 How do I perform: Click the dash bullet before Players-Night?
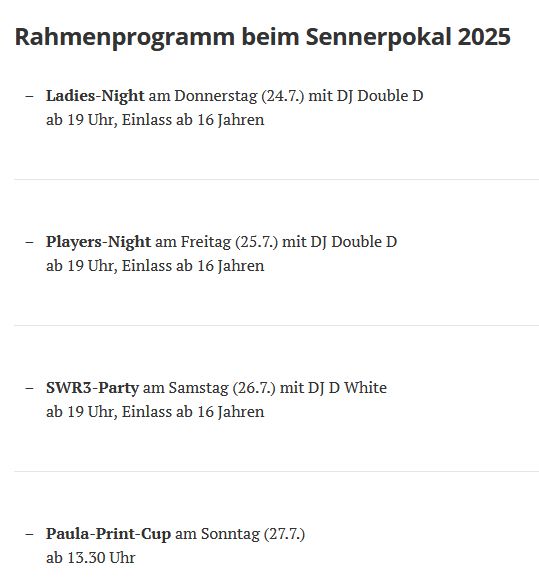pos(29,242)
